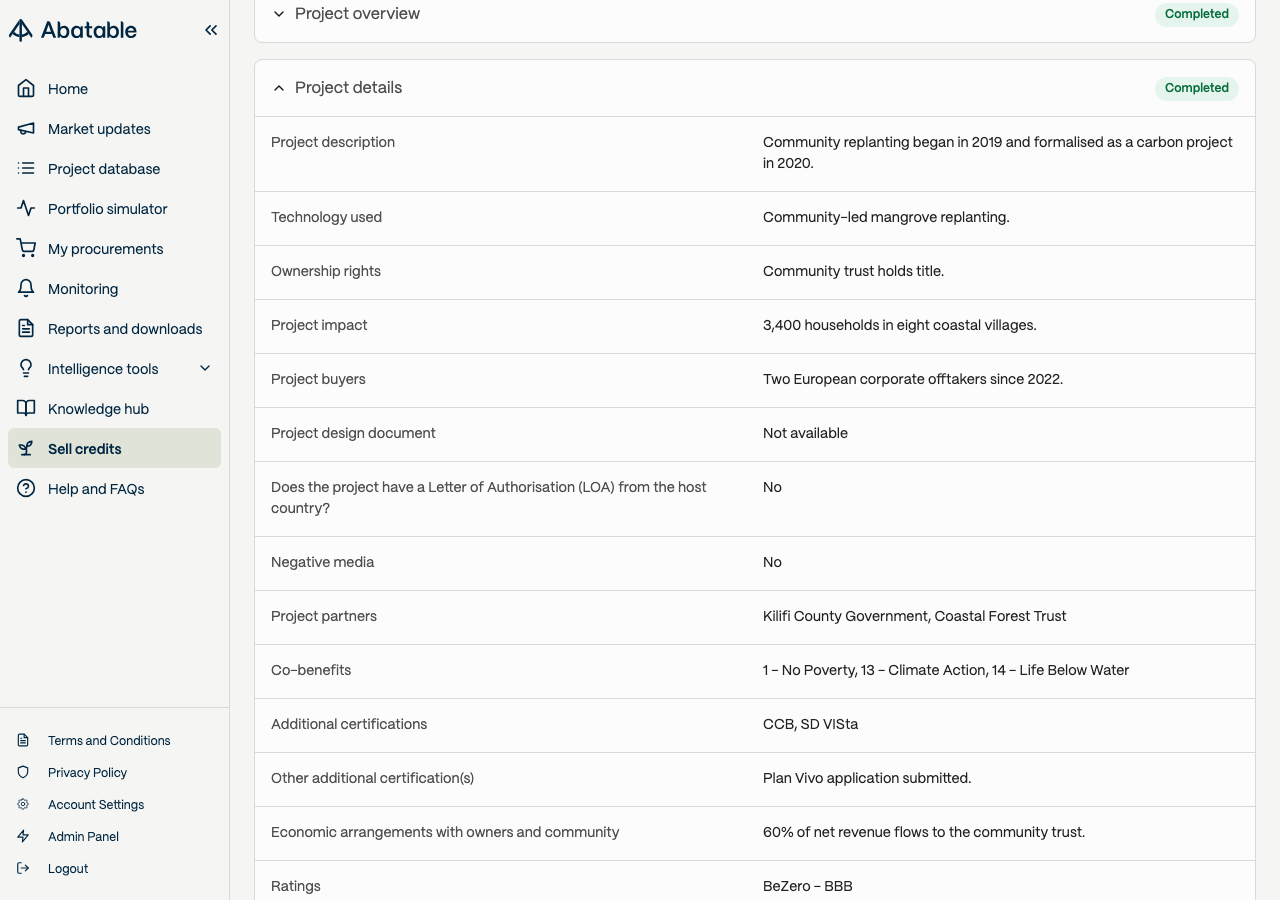Screen dimensions: 1280x900
Task: Open Home in the sidebar
Action: 114,89
